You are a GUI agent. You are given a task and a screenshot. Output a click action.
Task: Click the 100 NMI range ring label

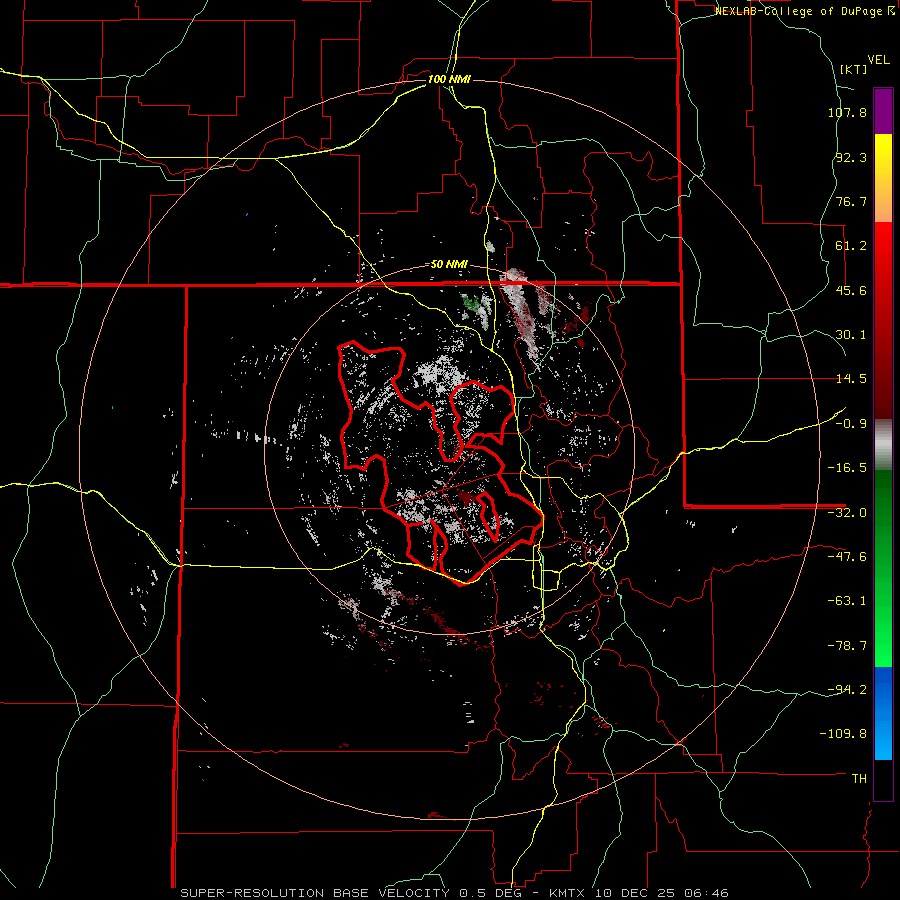pyautogui.click(x=449, y=79)
